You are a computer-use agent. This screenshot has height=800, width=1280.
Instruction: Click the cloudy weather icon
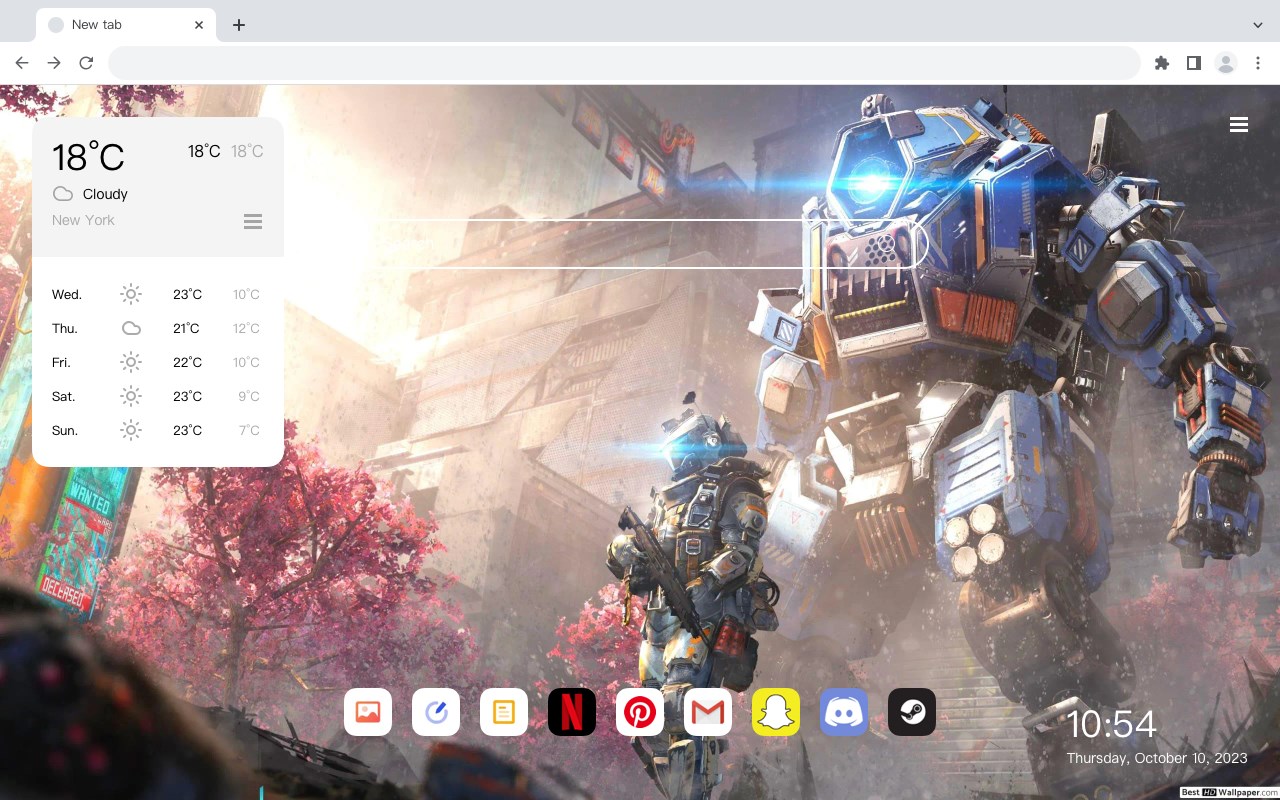coord(63,194)
